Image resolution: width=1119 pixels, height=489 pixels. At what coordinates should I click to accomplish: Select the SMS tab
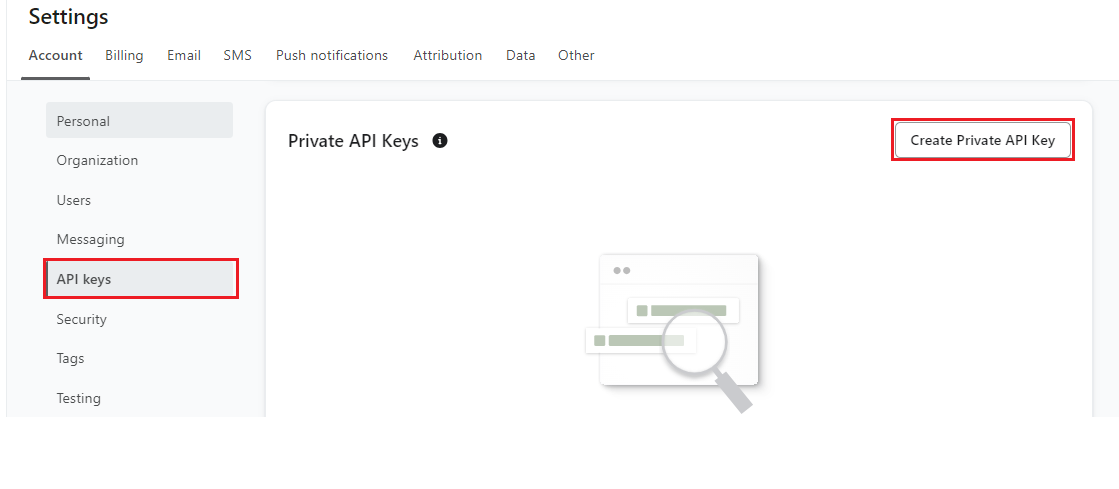(x=238, y=56)
